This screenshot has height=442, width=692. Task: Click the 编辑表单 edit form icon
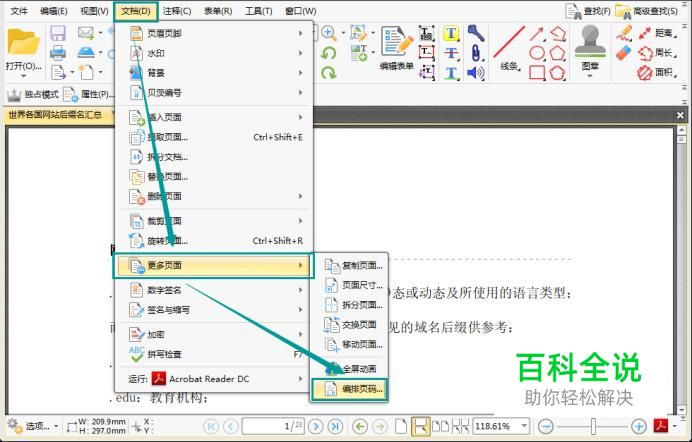pos(397,41)
